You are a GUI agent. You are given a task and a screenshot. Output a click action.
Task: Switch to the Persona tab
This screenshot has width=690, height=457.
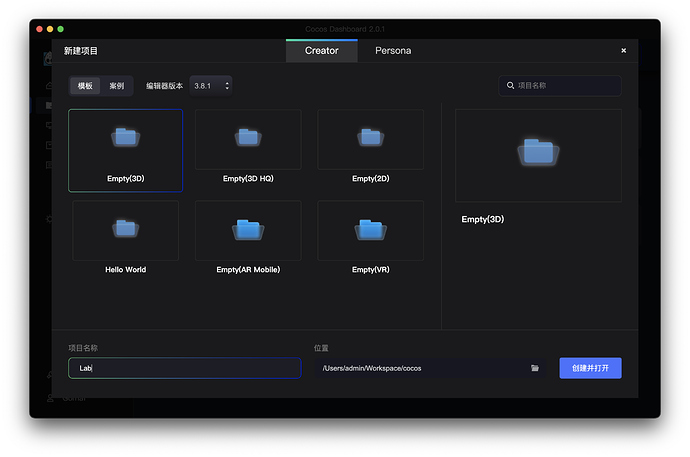pyautogui.click(x=393, y=51)
